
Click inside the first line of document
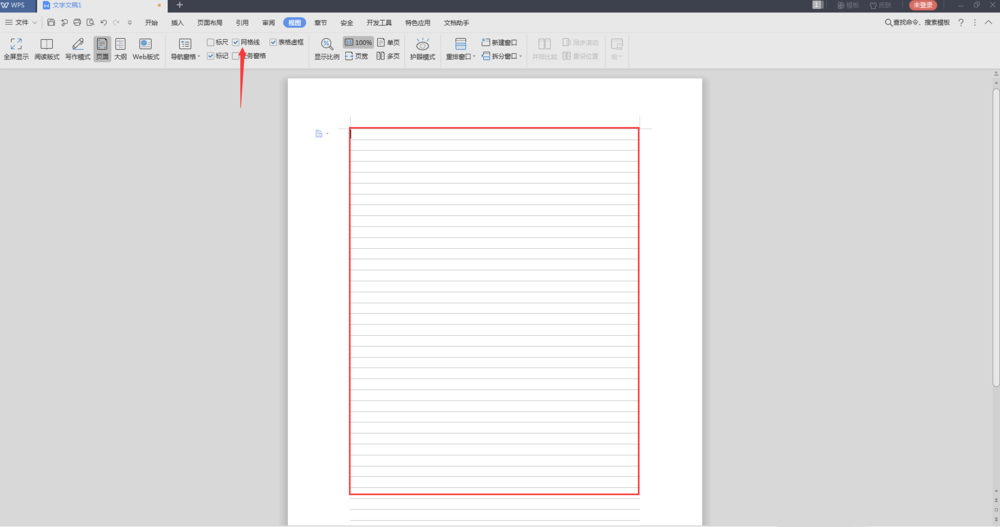tap(494, 134)
